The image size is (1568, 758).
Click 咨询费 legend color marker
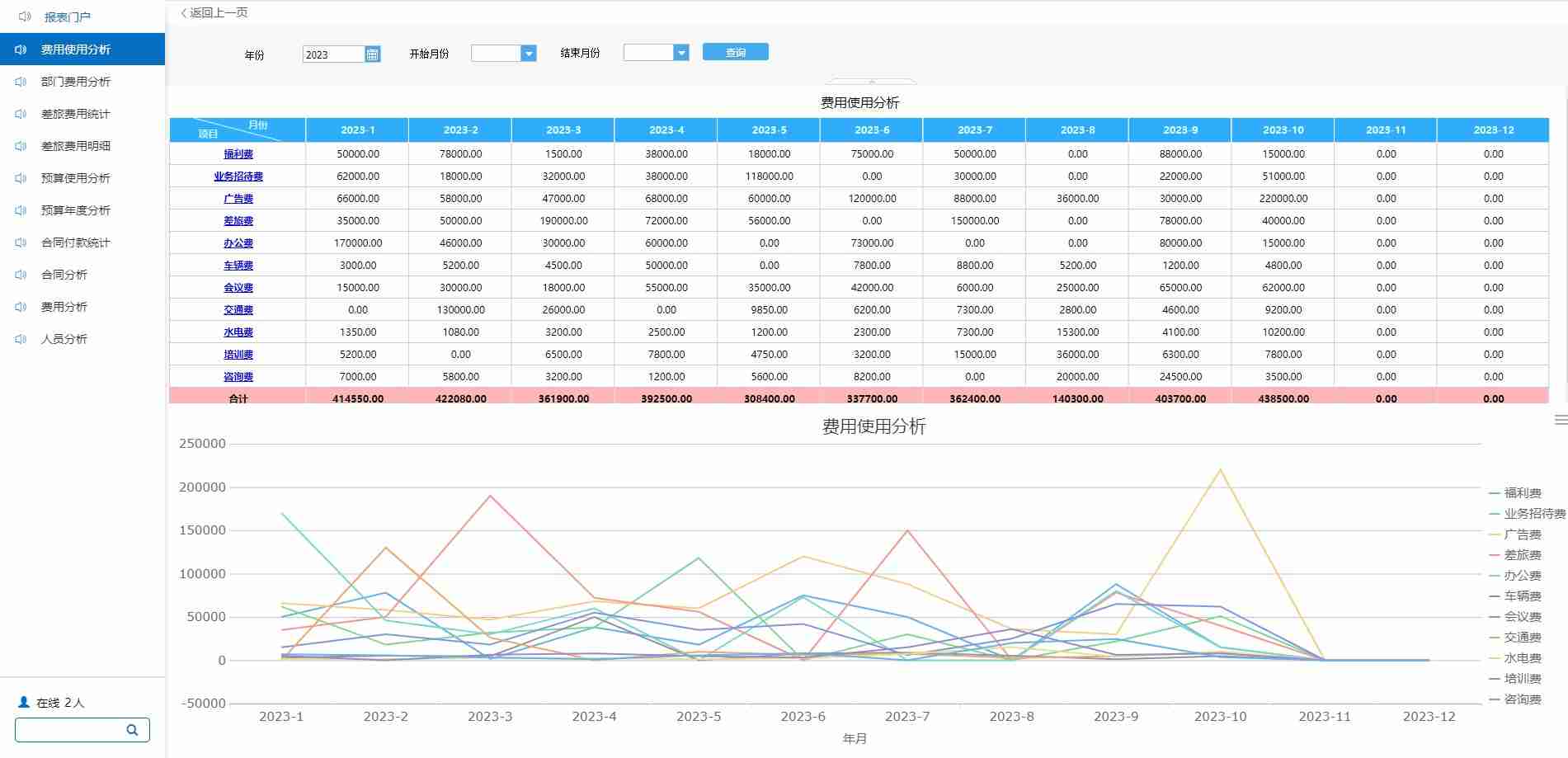click(1495, 699)
